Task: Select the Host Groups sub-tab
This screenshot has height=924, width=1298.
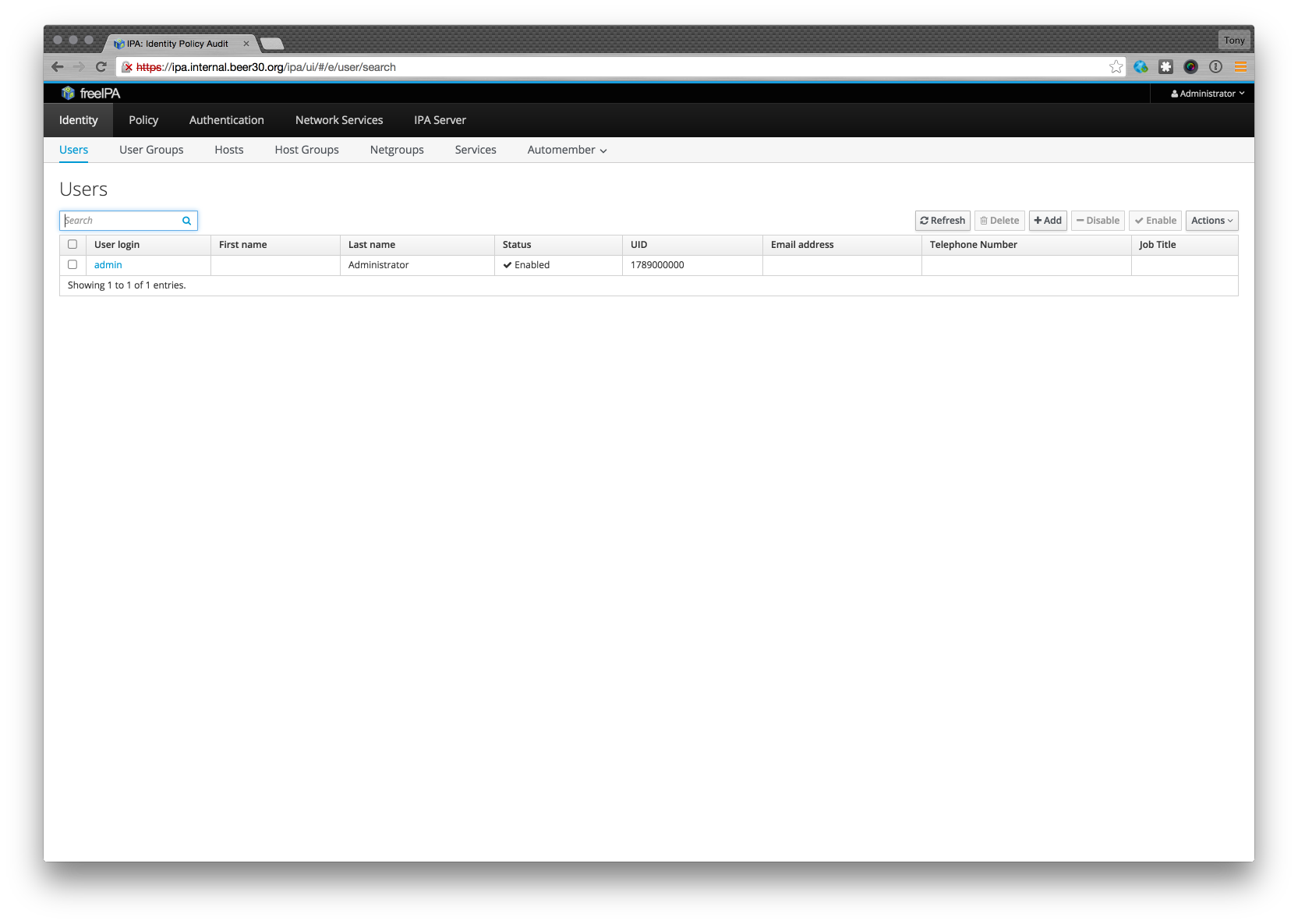Action: pyautogui.click(x=307, y=150)
